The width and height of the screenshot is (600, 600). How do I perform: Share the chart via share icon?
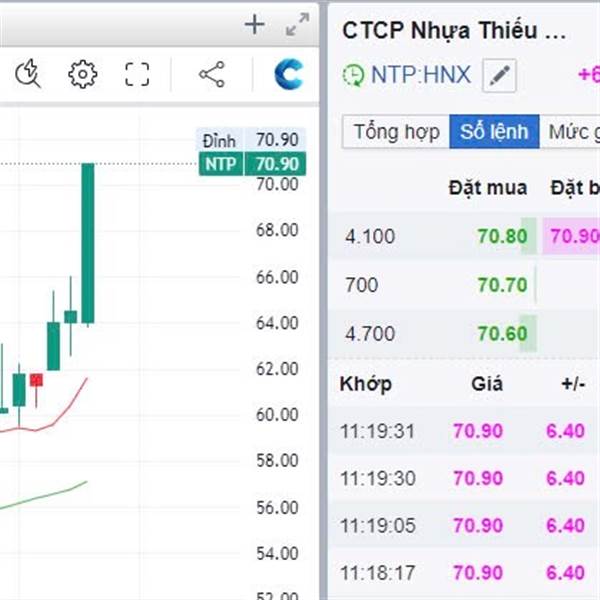pos(212,74)
